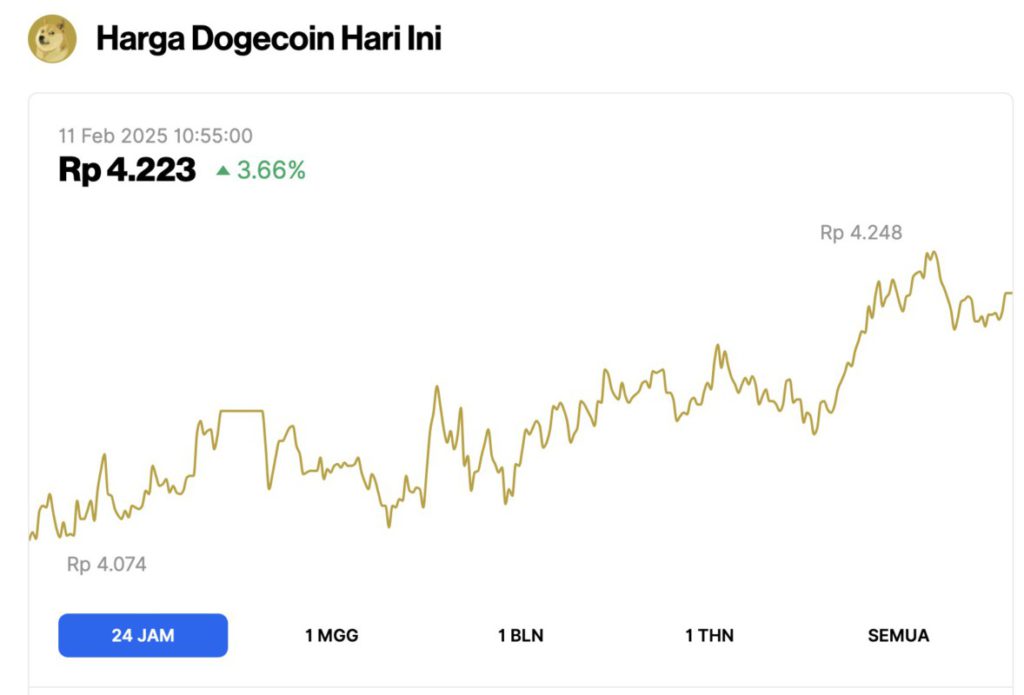The image size is (1024, 695).
Task: Click the 11 Feb 2025 timestamp
Action: coord(155,136)
